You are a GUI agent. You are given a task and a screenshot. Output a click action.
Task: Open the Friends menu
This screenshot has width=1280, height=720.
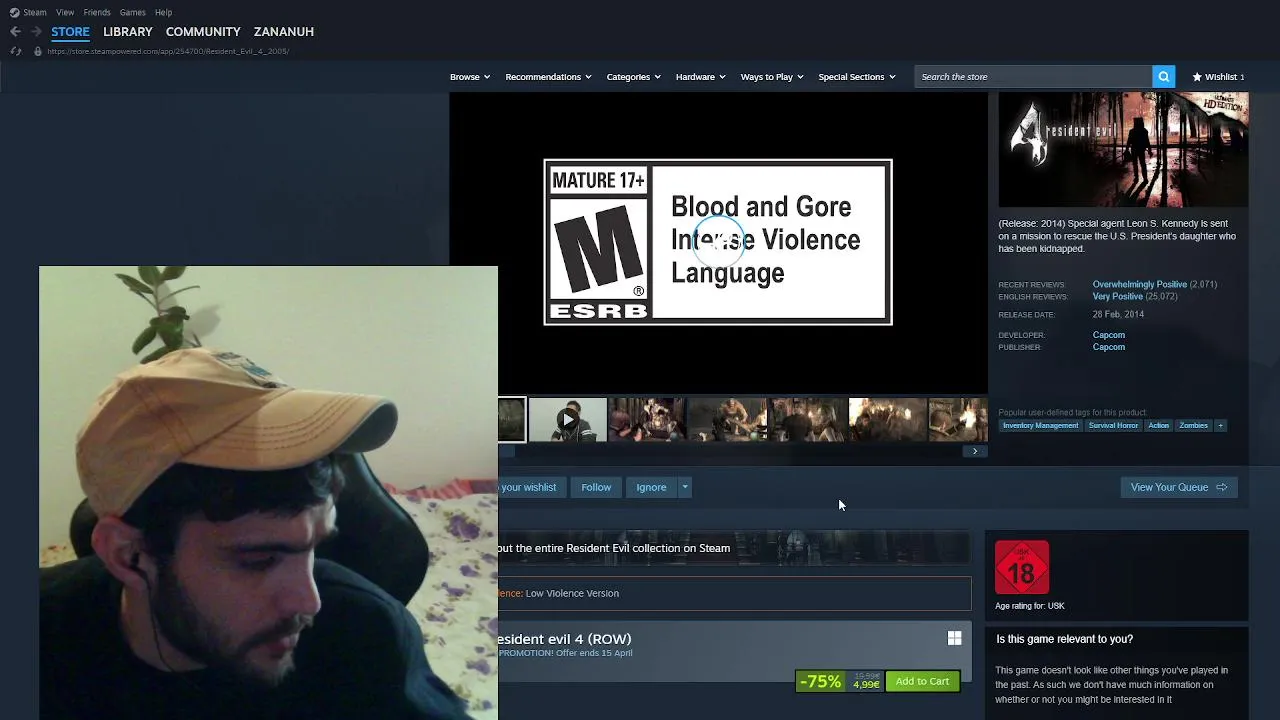point(97,12)
